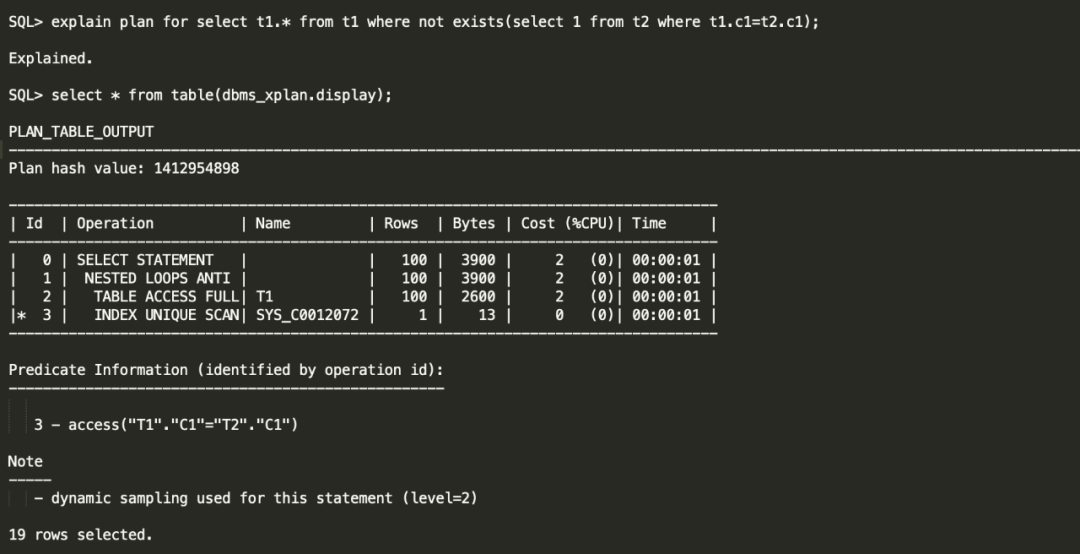Click the '19 rows selected.' line
Image resolution: width=1080 pixels, height=554 pixels.
click(x=81, y=534)
